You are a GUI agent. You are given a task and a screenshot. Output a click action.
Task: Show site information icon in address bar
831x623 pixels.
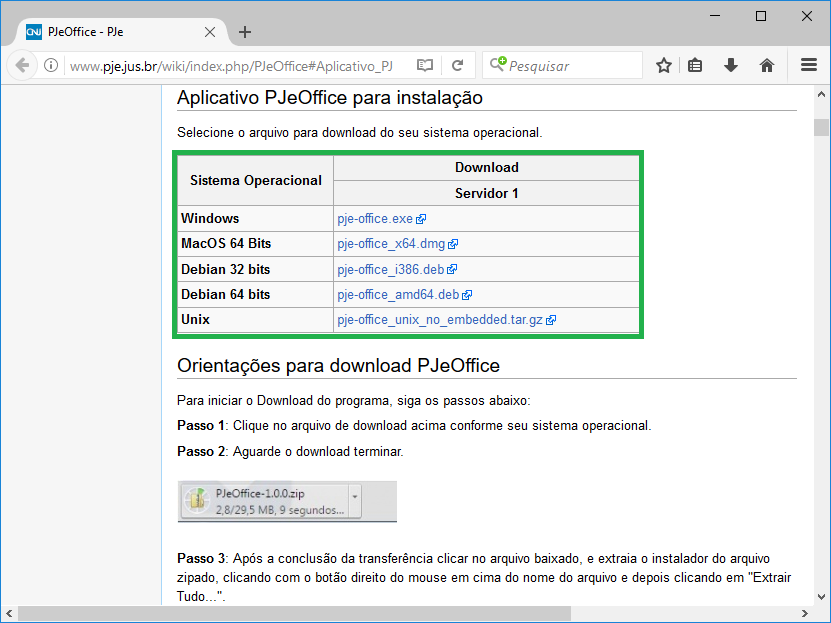click(x=51, y=66)
